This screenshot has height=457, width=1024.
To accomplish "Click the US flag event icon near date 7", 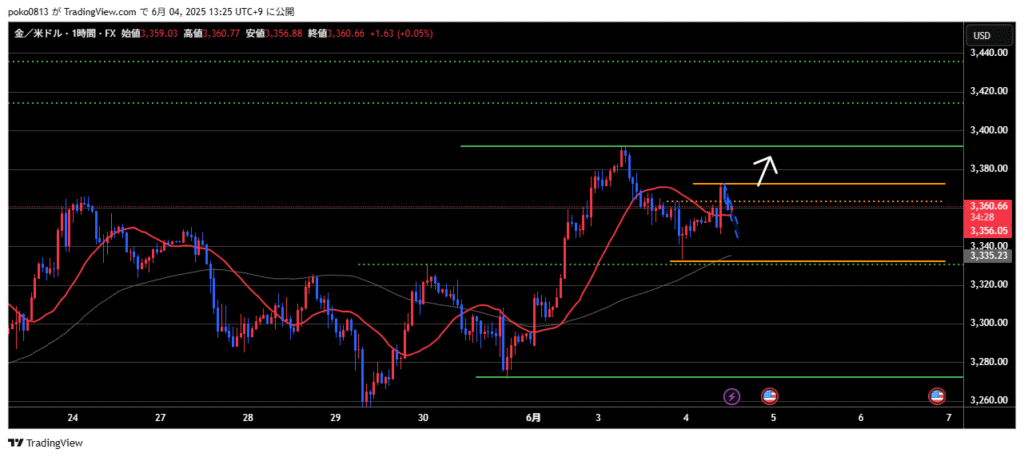I will point(937,396).
